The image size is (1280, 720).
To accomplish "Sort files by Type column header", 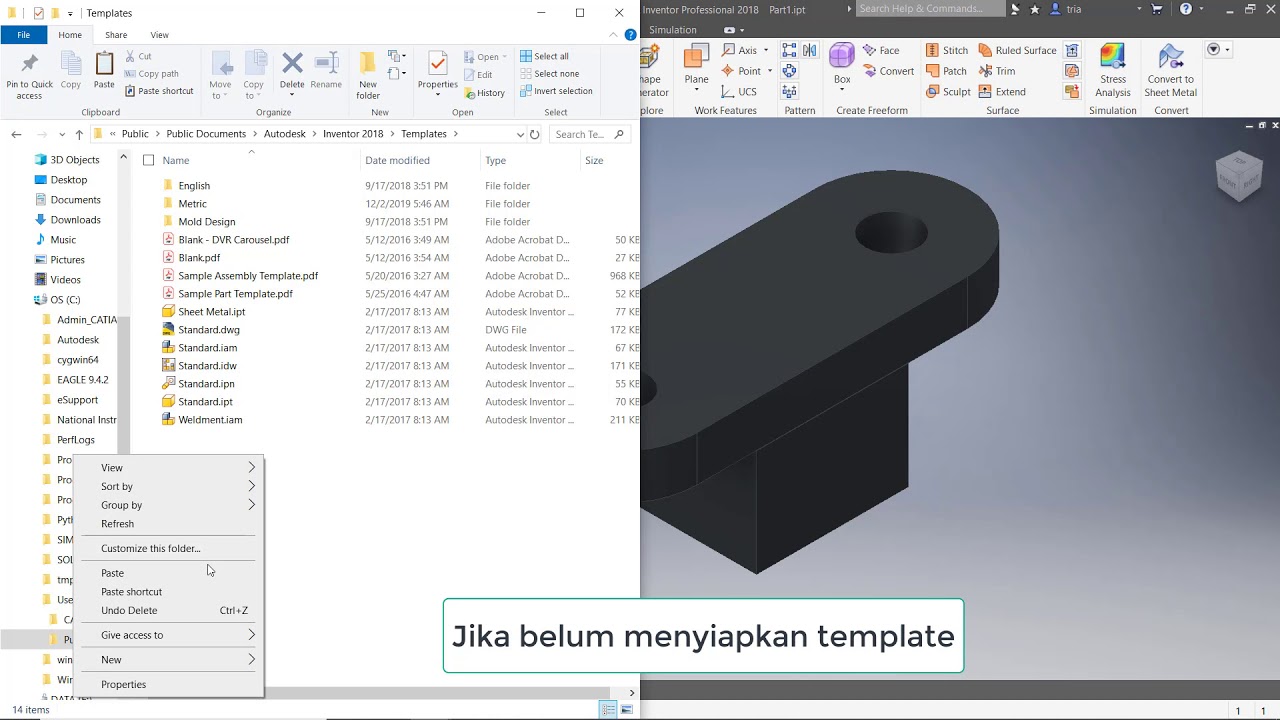I will pyautogui.click(x=496, y=160).
